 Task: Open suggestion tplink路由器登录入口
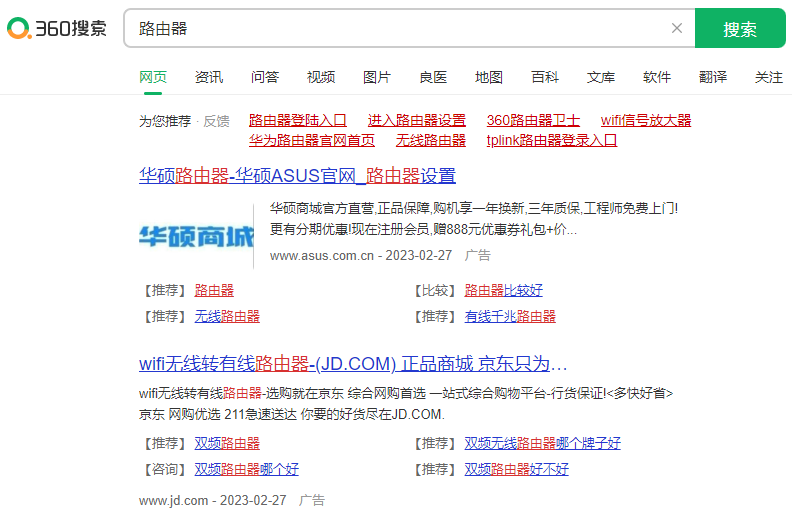(552, 140)
